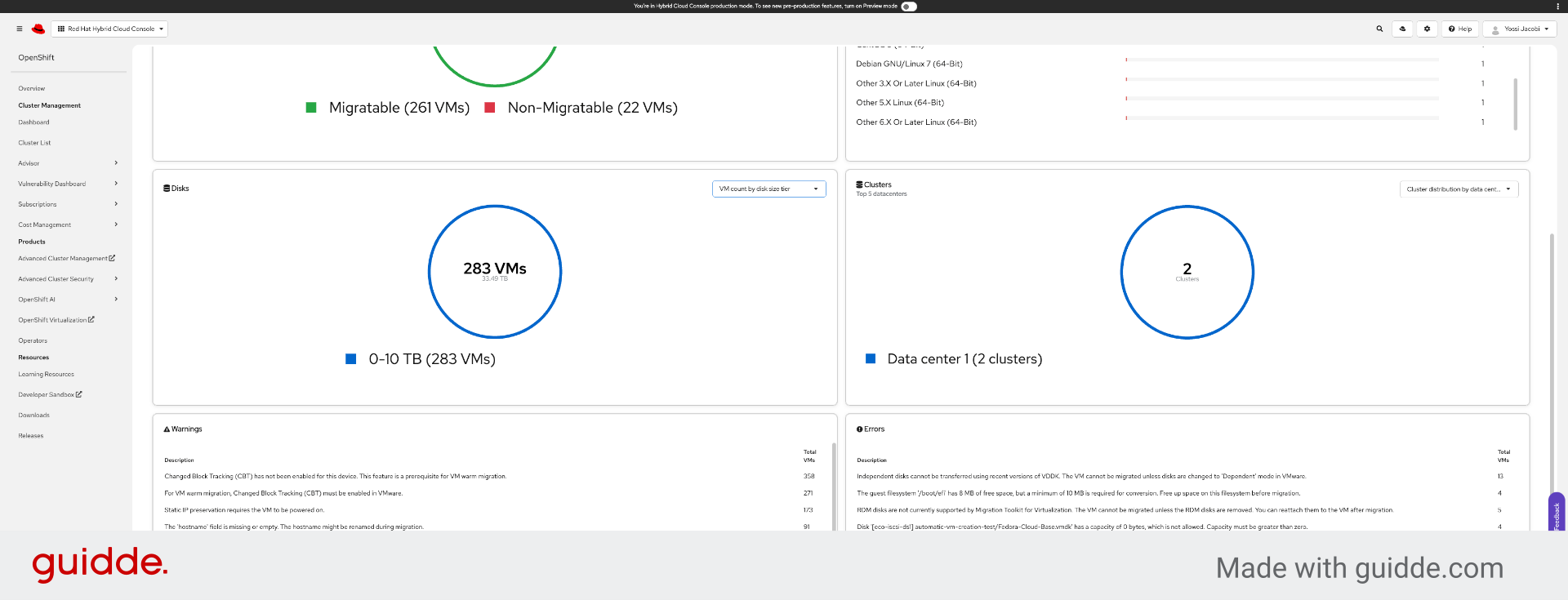Click the Warnings table scrollbar
1568x600 pixels.
tap(834, 486)
